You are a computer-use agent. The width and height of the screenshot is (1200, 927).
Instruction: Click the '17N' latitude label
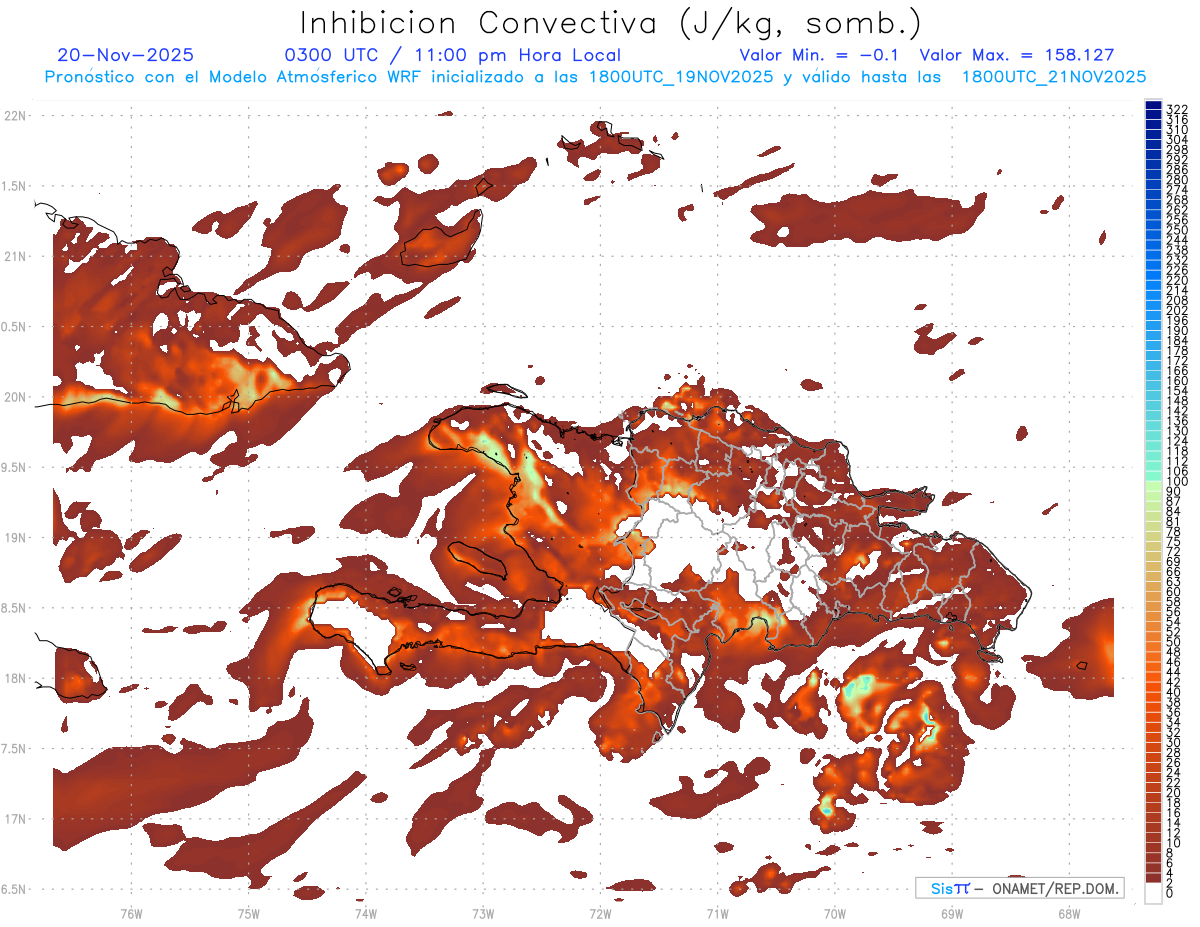coord(15,820)
